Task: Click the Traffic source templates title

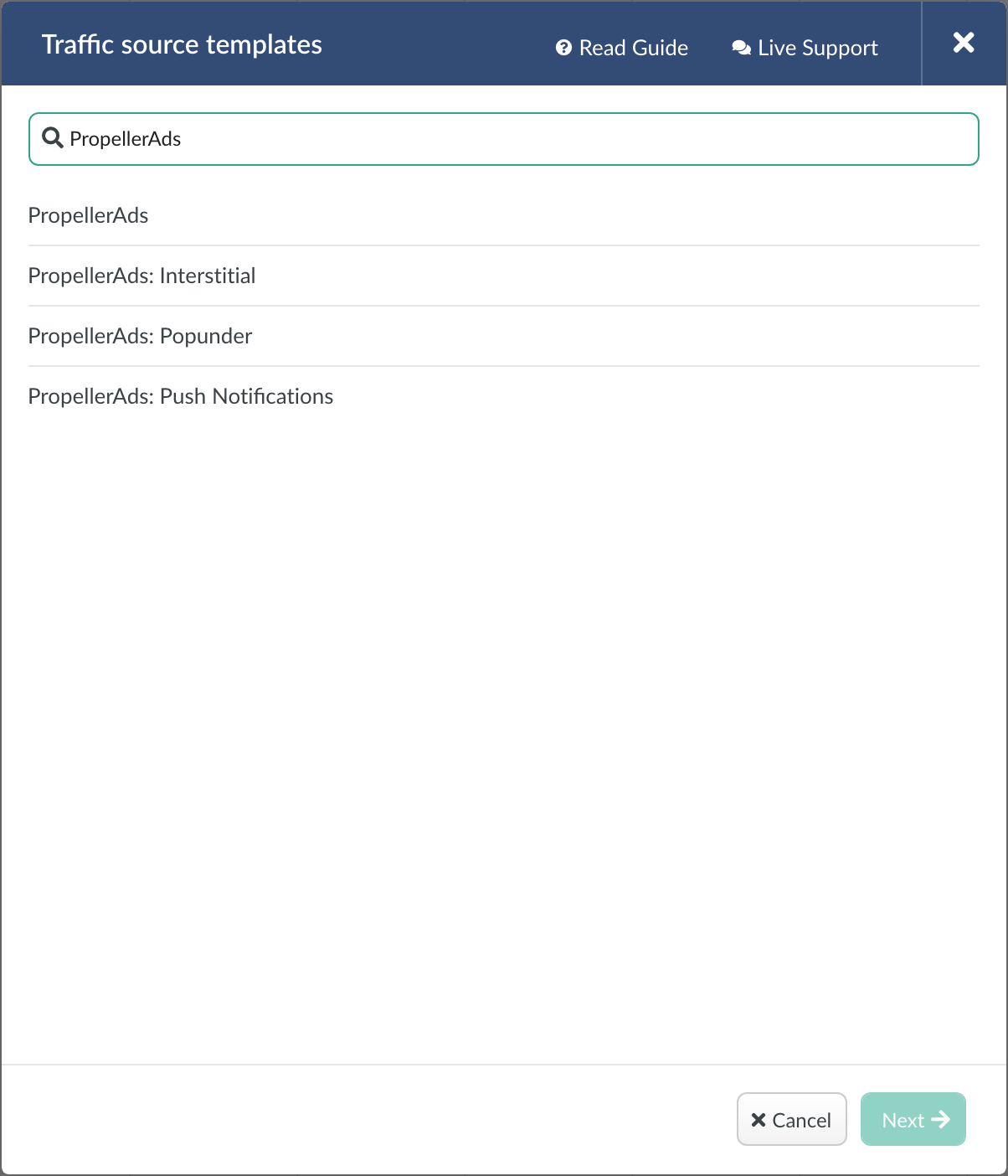Action: tap(182, 44)
